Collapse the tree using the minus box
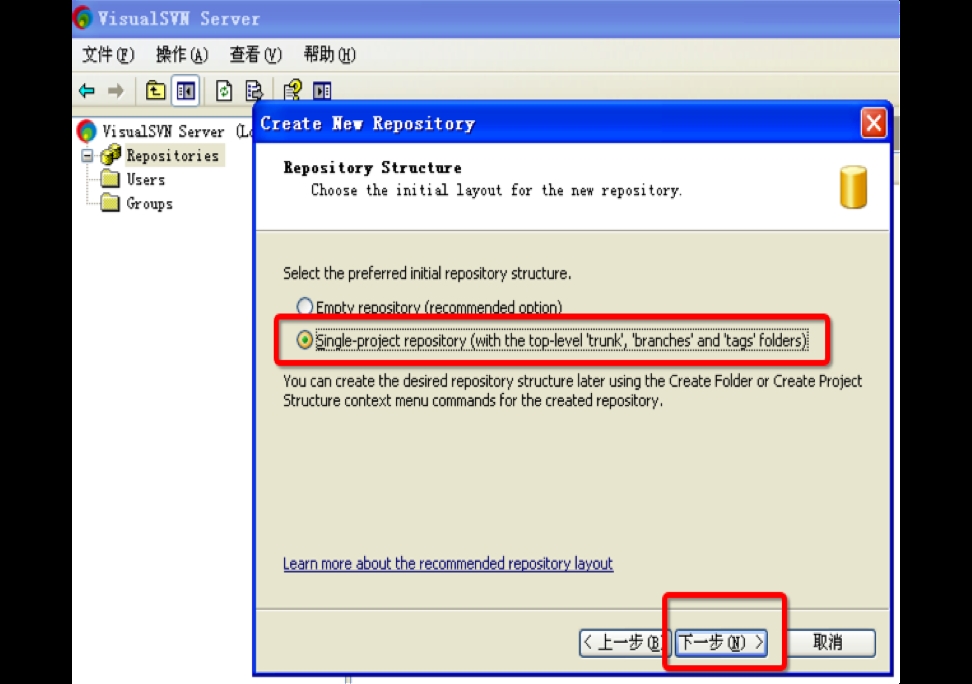The width and height of the screenshot is (972, 684). pyautogui.click(x=87, y=155)
